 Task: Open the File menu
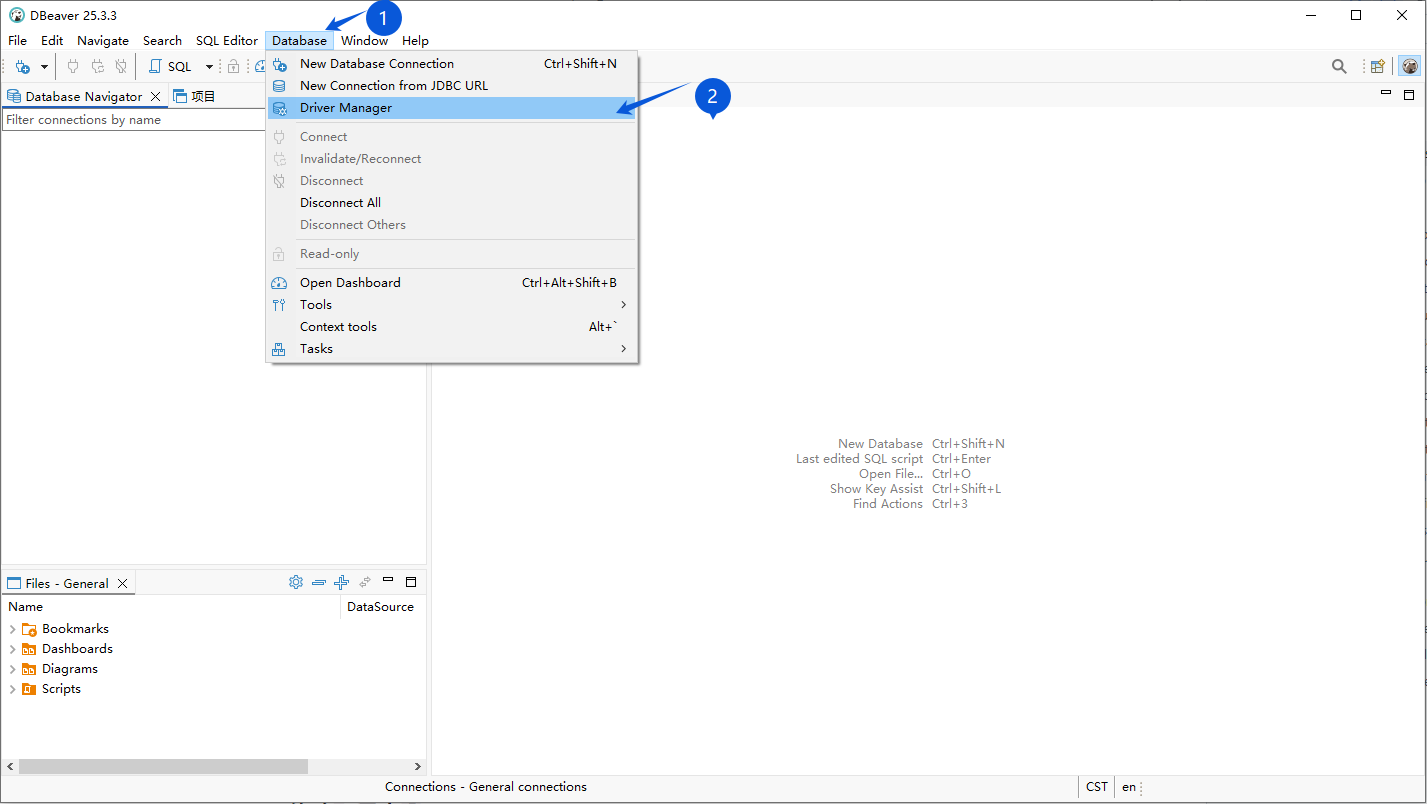18,41
